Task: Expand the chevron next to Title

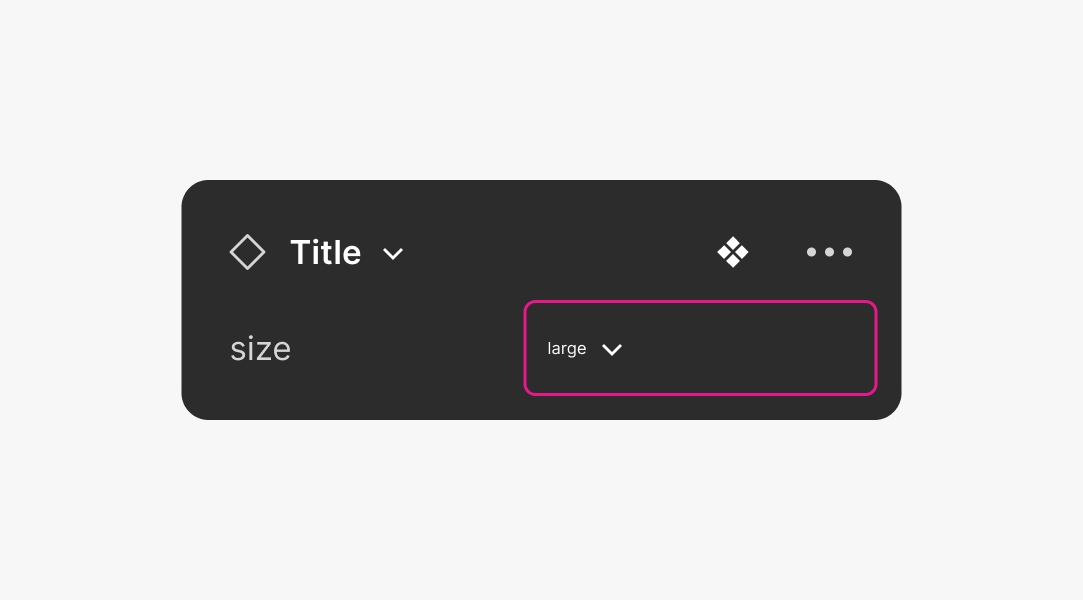Action: 393,254
